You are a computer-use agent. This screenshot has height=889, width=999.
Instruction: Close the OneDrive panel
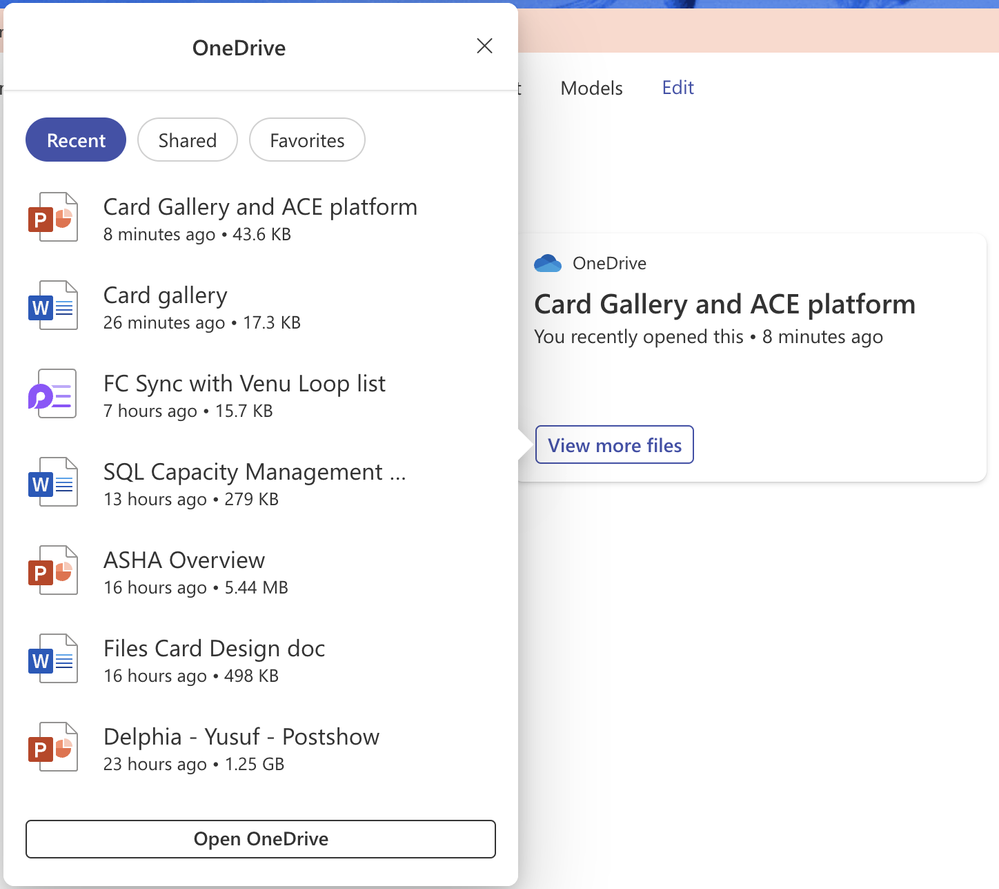484,46
